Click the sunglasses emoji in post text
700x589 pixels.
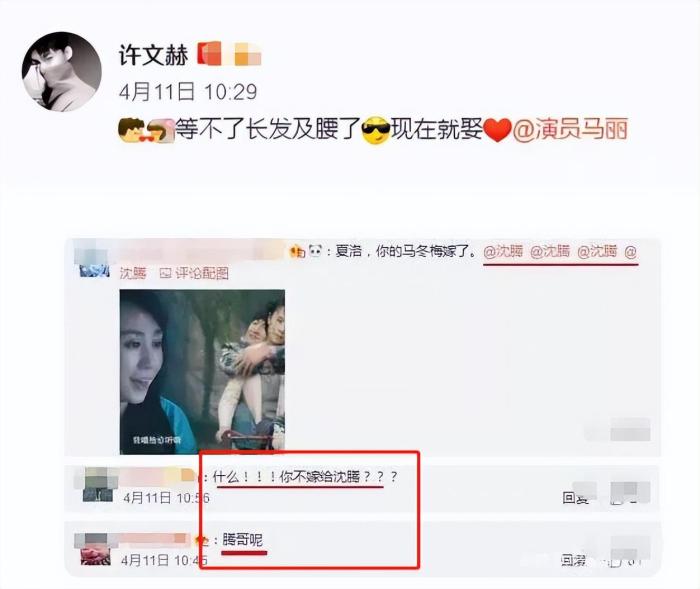pos(375,130)
